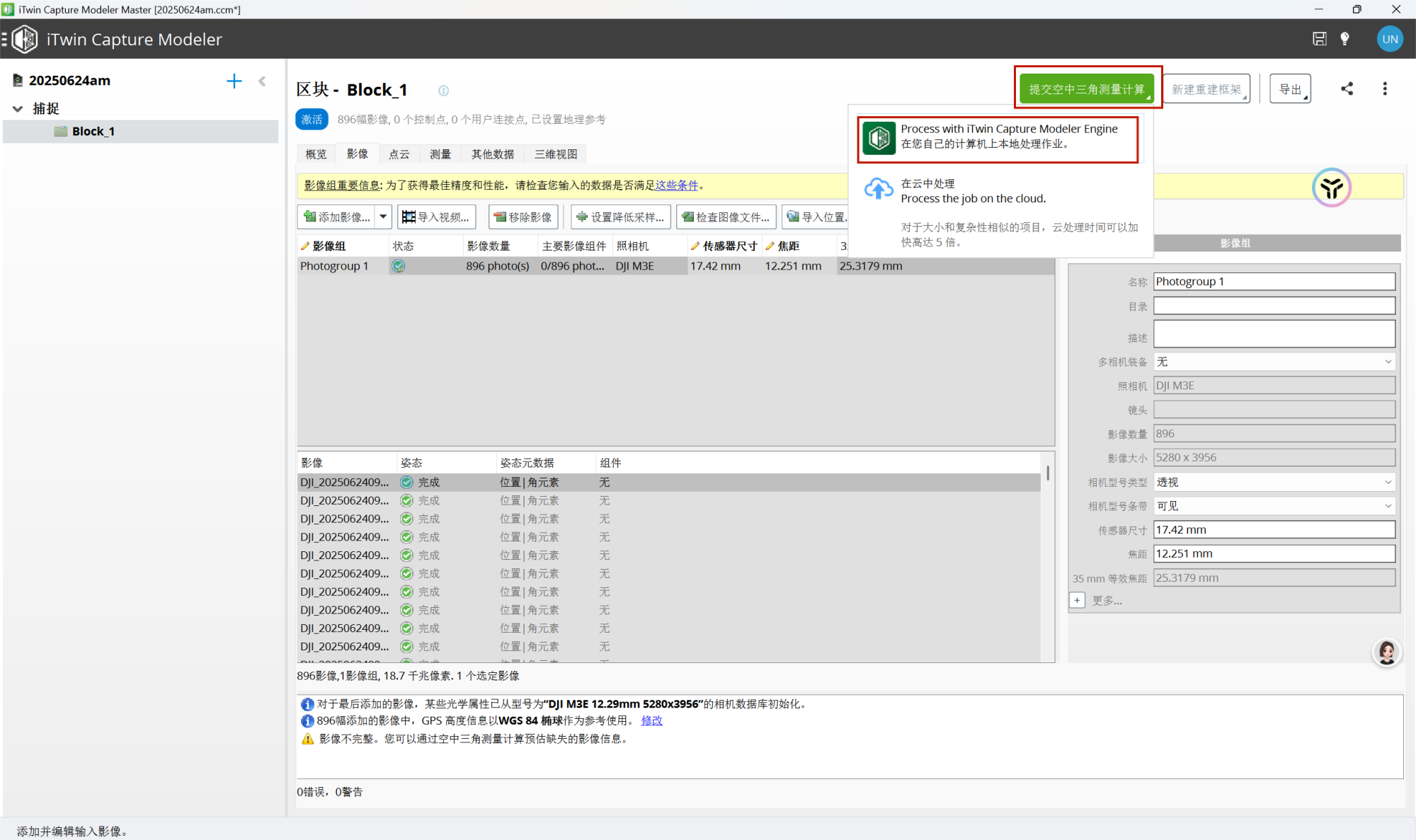The image size is (1416, 840).
Task: Click the 传感器尺寸 input field
Action: (1274, 530)
